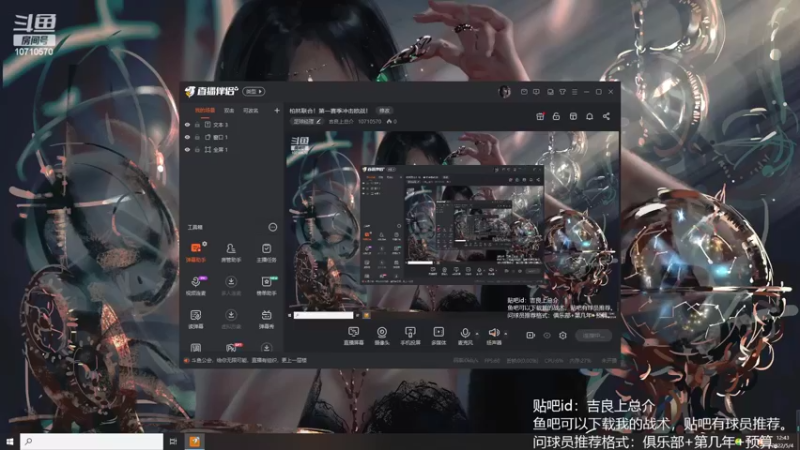
Task: Switch to the second scene tab
Action: tap(229, 110)
